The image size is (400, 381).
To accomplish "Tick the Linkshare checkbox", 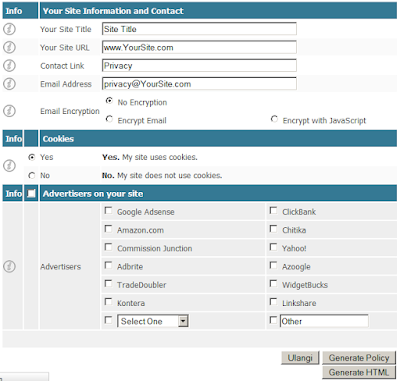I will click(273, 302).
